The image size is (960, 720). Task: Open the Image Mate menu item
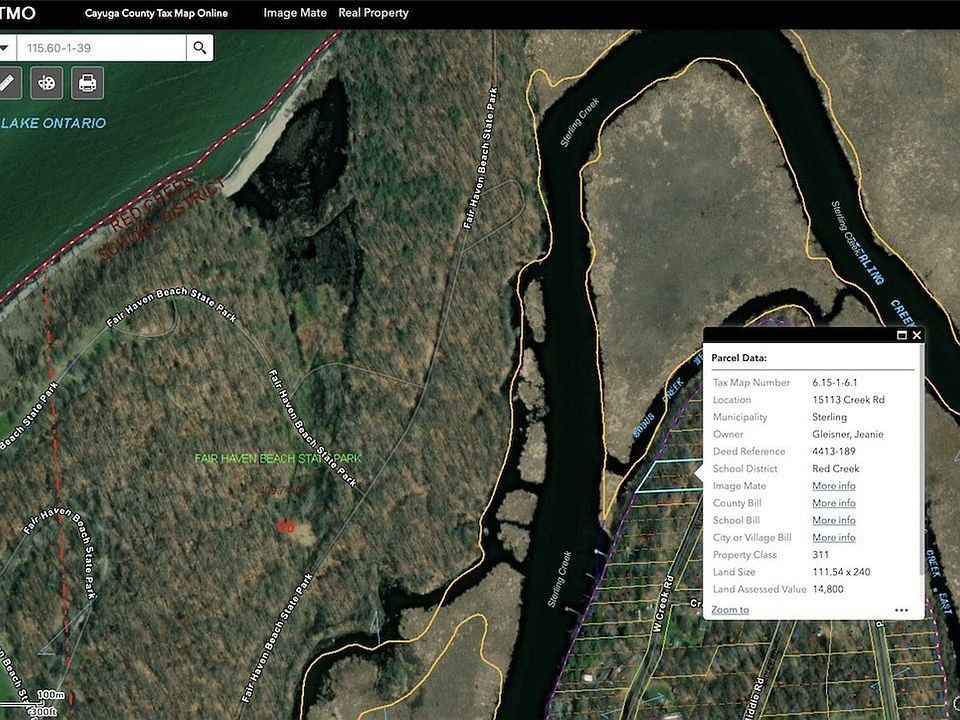[x=295, y=13]
